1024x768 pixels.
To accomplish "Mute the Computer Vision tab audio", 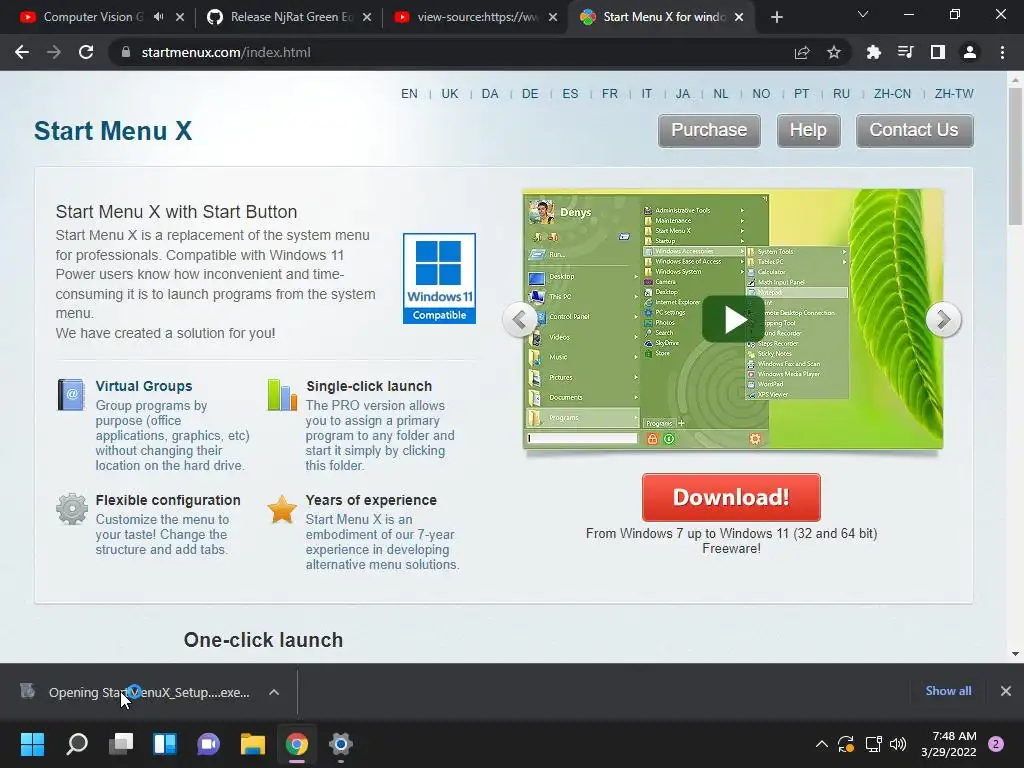I will point(159,17).
